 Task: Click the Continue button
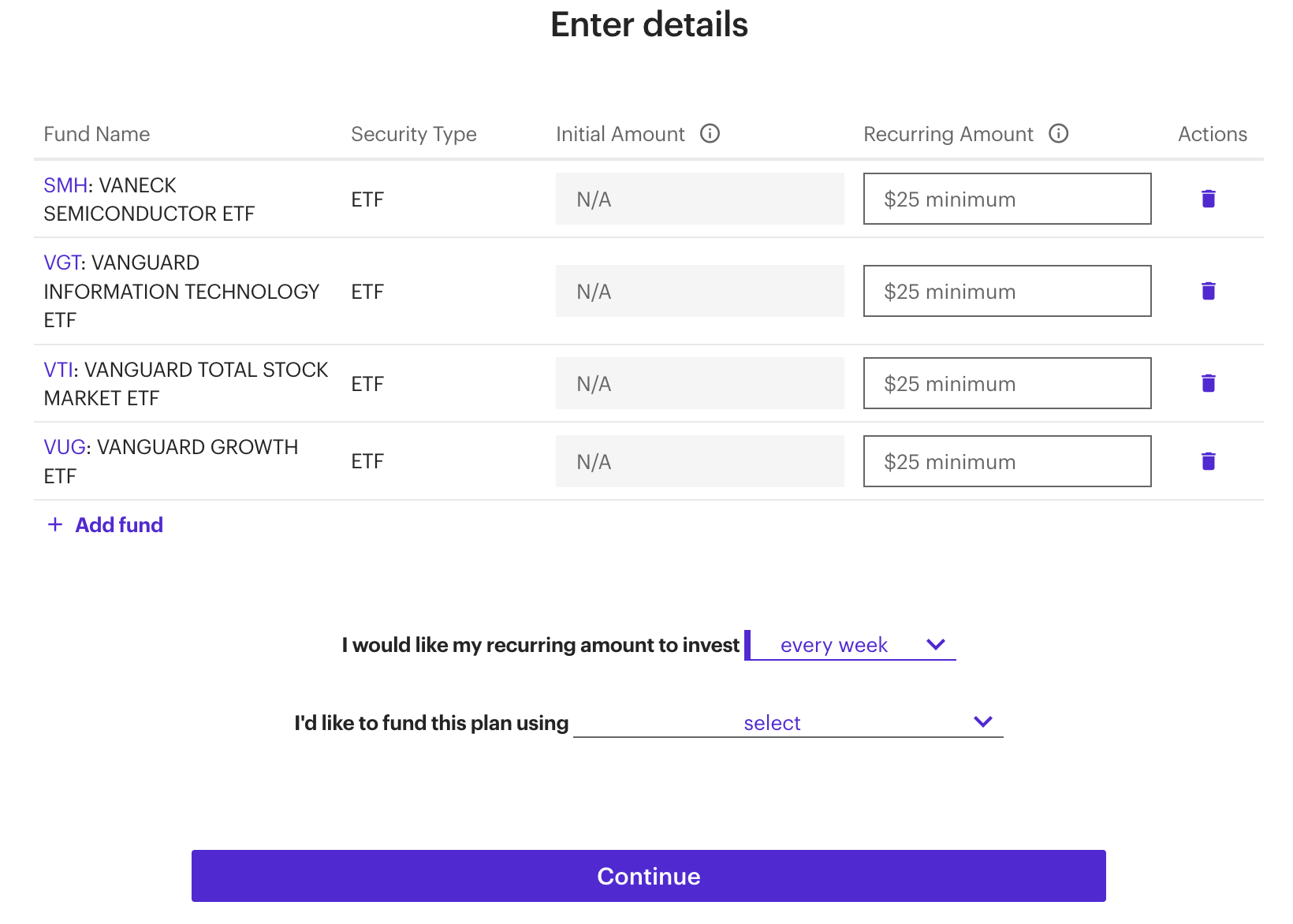[x=648, y=876]
